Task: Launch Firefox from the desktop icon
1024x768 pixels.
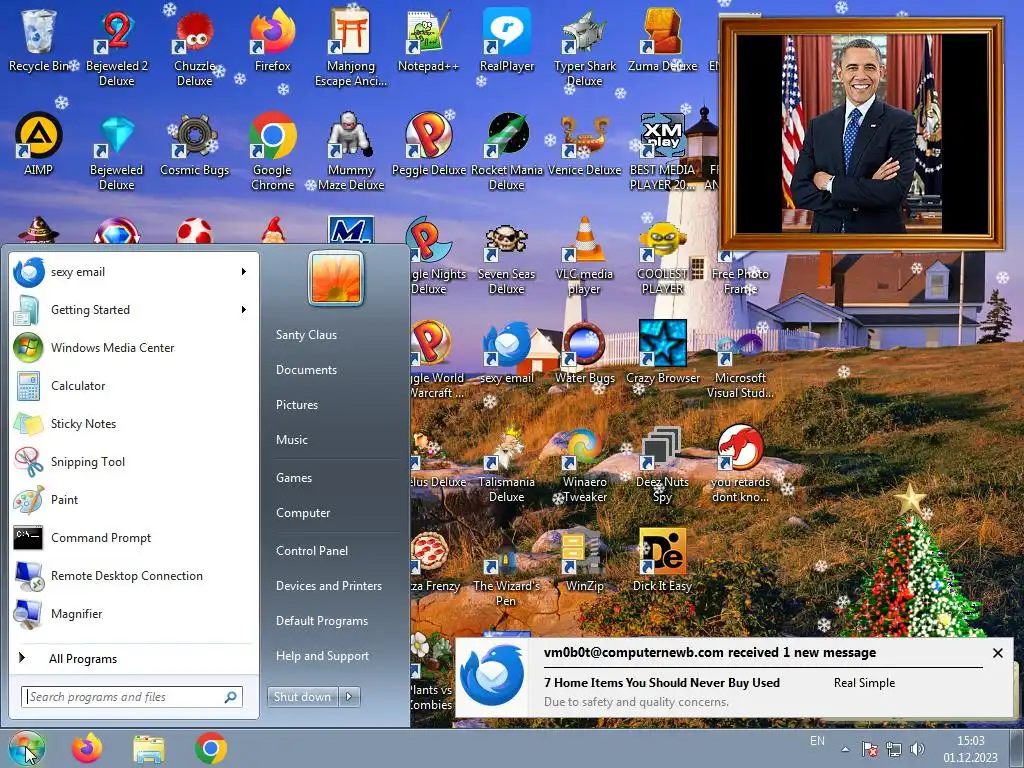Action: [272, 40]
